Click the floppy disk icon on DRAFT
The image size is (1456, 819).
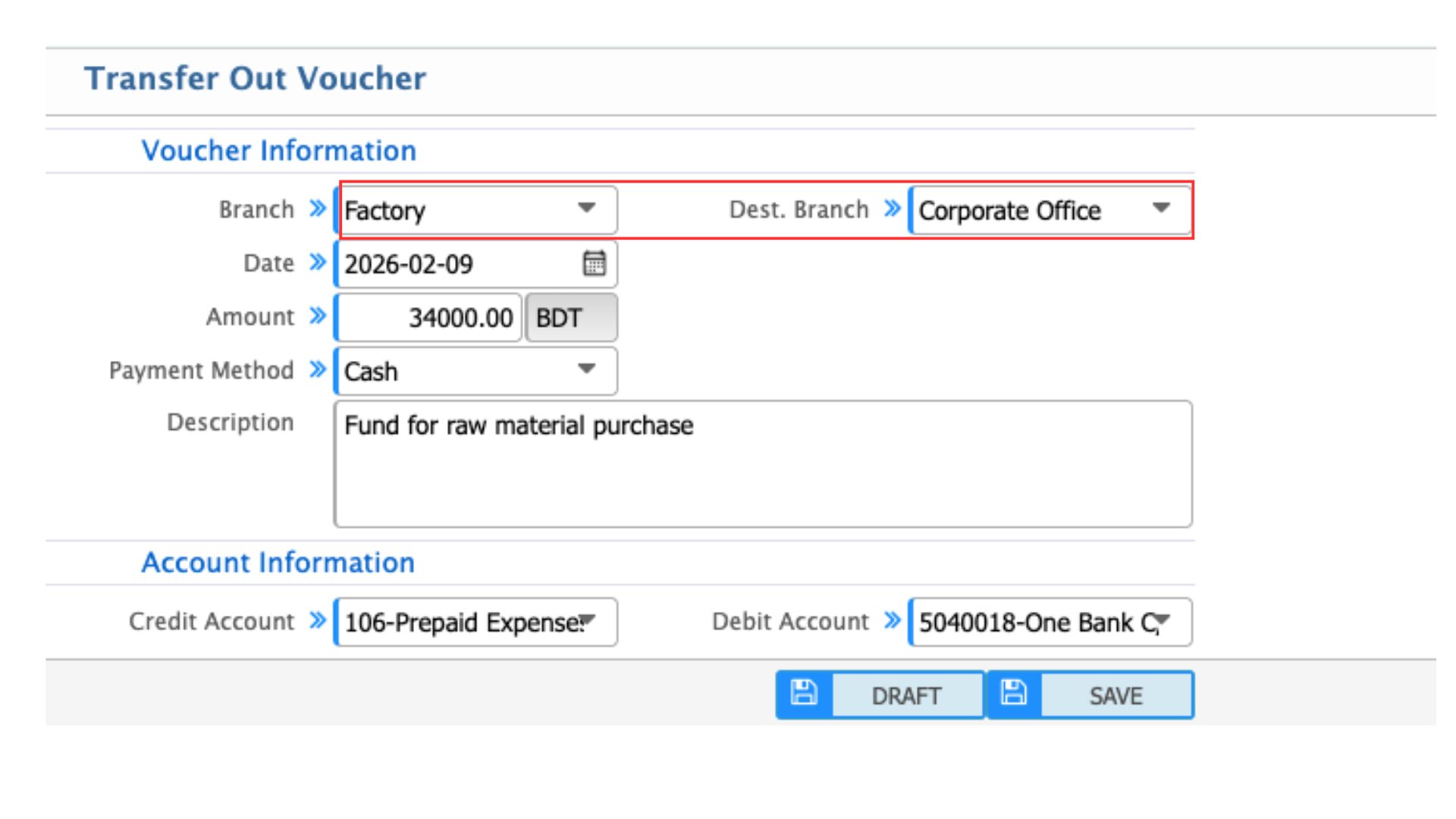pos(804,693)
